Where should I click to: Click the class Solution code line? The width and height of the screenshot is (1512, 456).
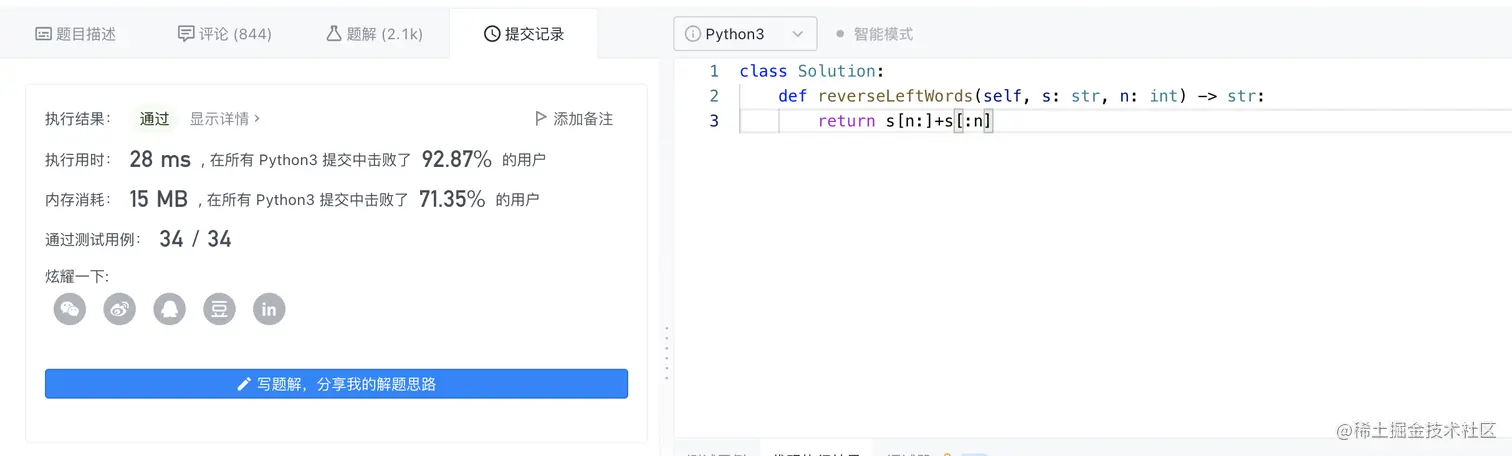tap(812, 72)
